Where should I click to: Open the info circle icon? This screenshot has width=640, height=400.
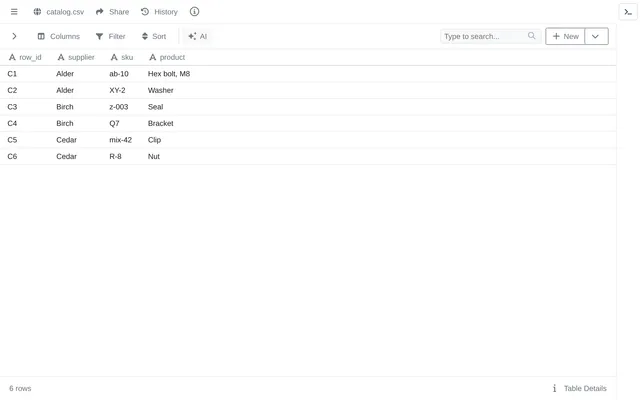coord(194,12)
